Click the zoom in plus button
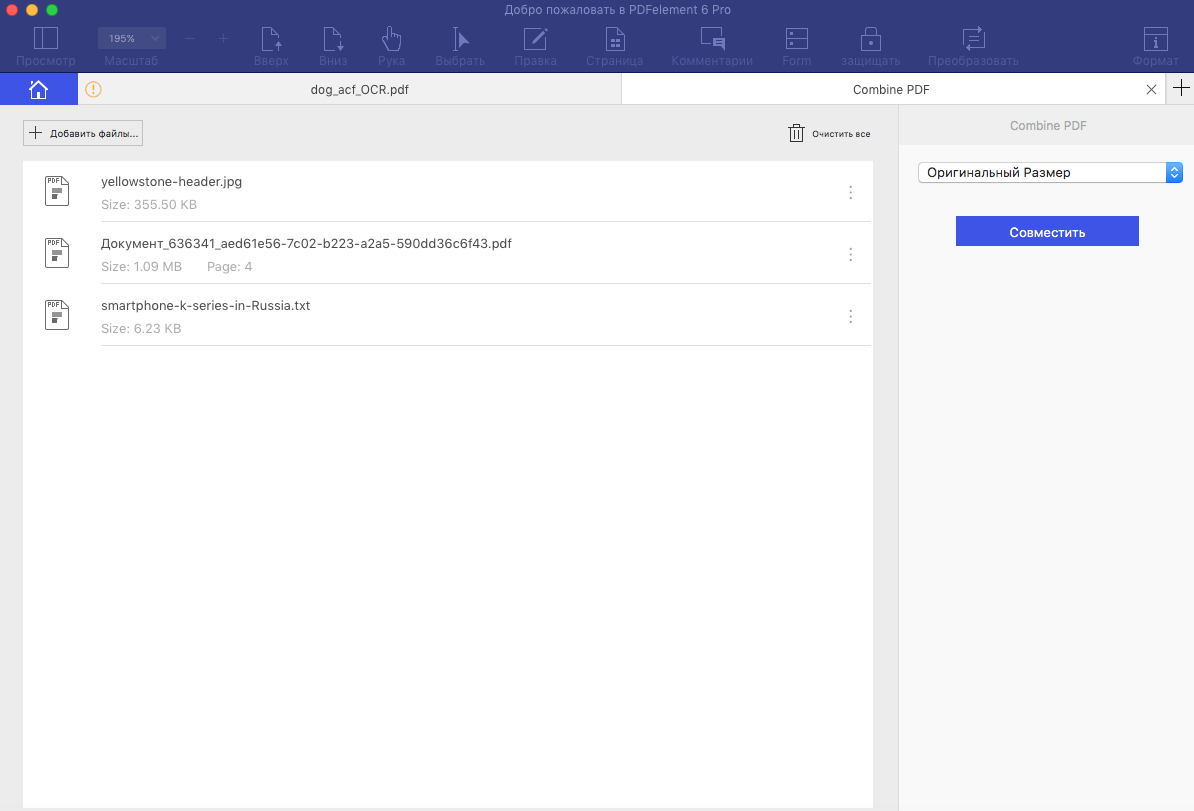 pos(223,38)
